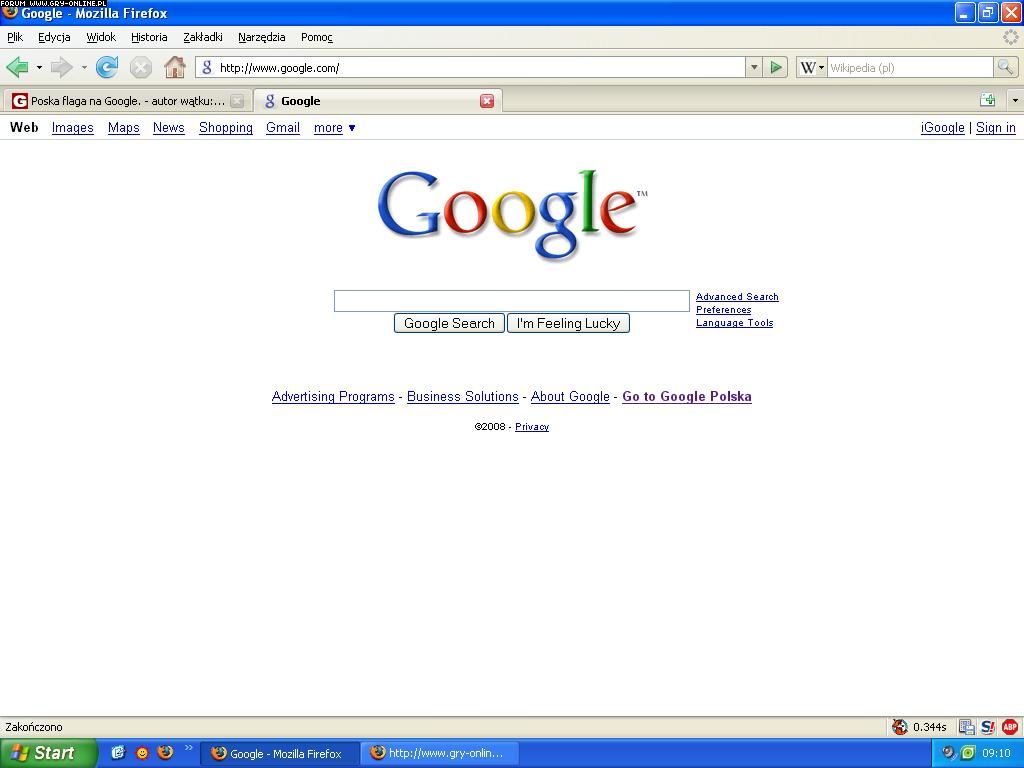Image resolution: width=1024 pixels, height=768 pixels.
Task: Expand the quick launch overflow chevron
Action: [x=189, y=748]
